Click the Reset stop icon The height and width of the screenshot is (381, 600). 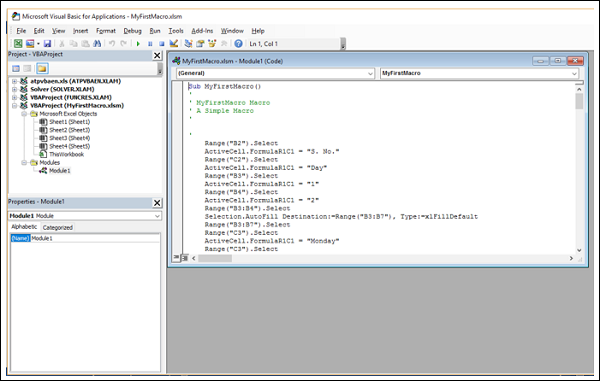click(161, 44)
